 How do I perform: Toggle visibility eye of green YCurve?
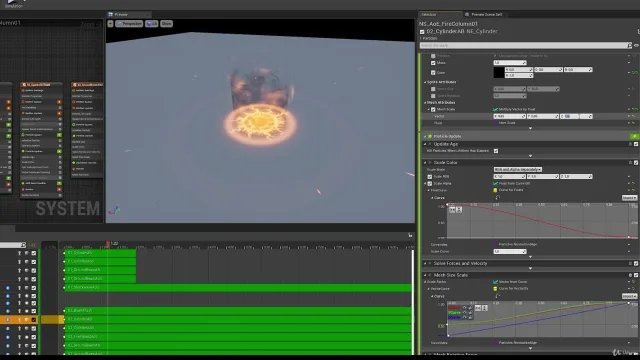pyautogui.click(x=464, y=312)
